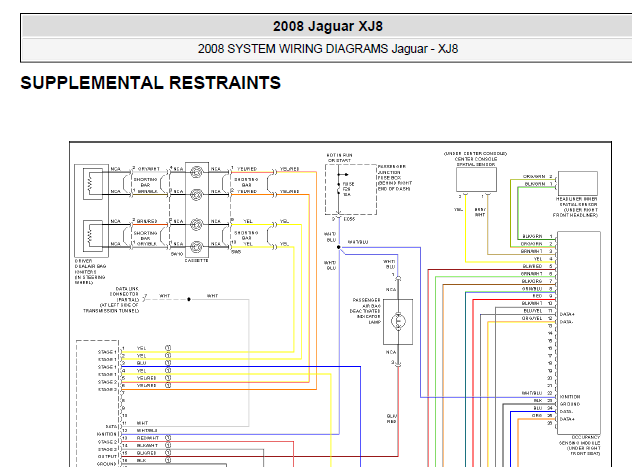Viewport: 632px width, 467px height.
Task: Click the fuse F26 symbol in fuse box
Action: coord(339,189)
